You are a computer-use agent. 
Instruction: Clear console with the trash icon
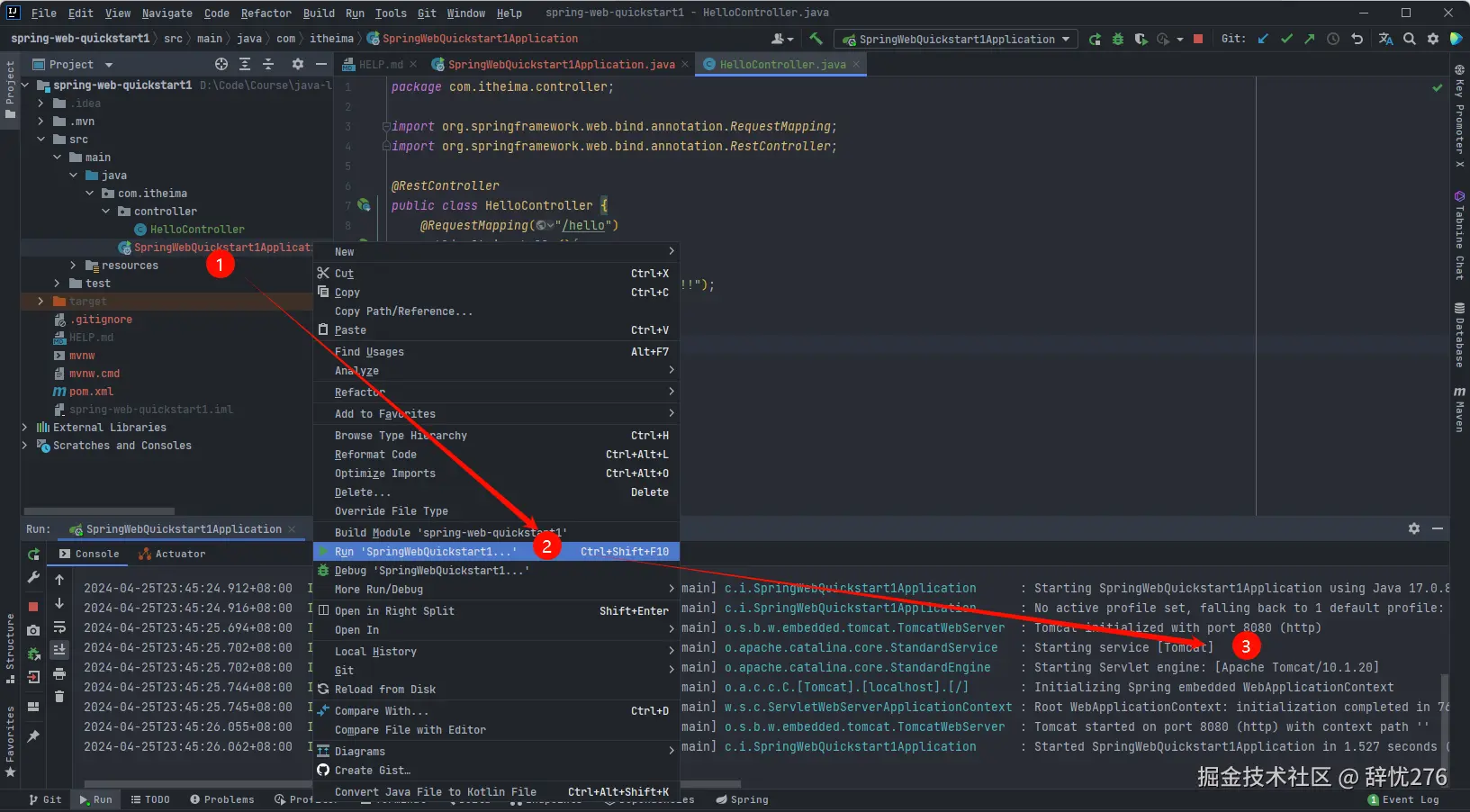click(x=59, y=696)
